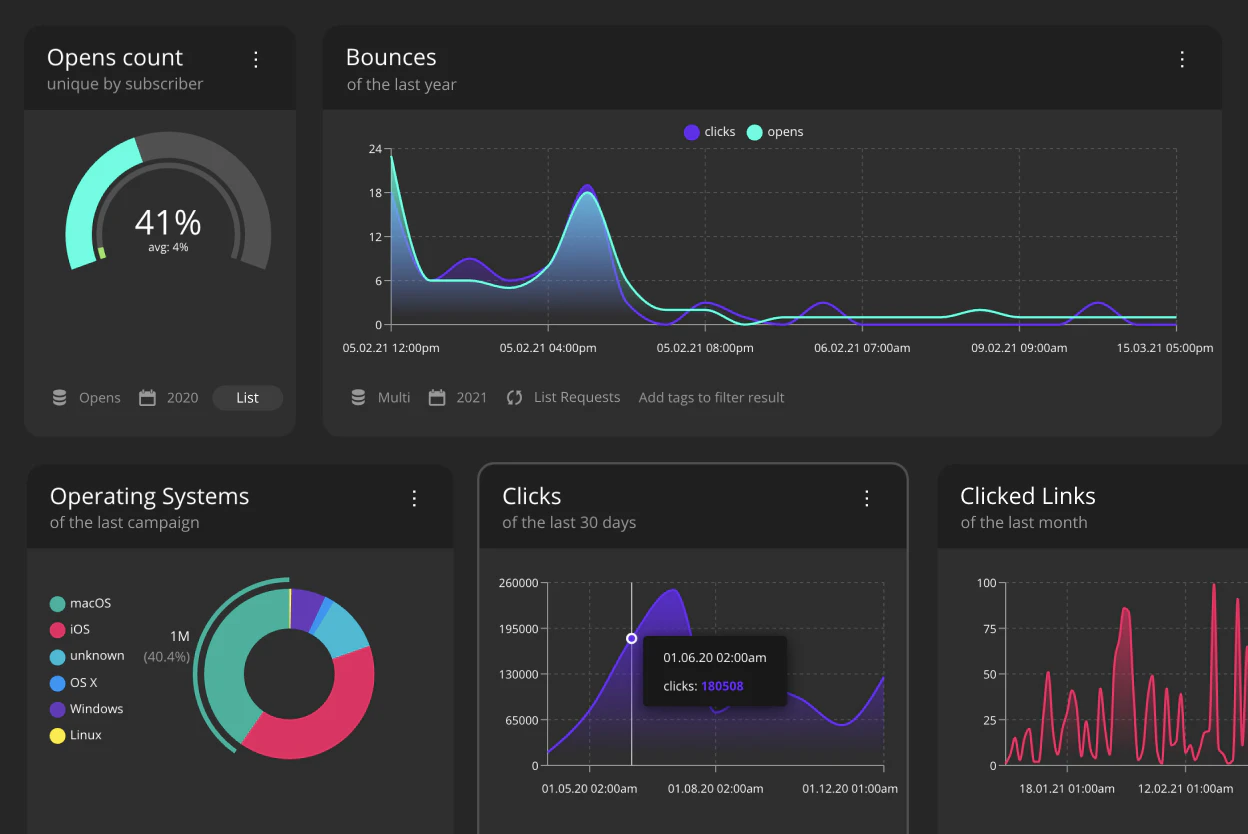Select the pink iOS color swatch
Image resolution: width=1248 pixels, height=834 pixels.
tap(58, 630)
